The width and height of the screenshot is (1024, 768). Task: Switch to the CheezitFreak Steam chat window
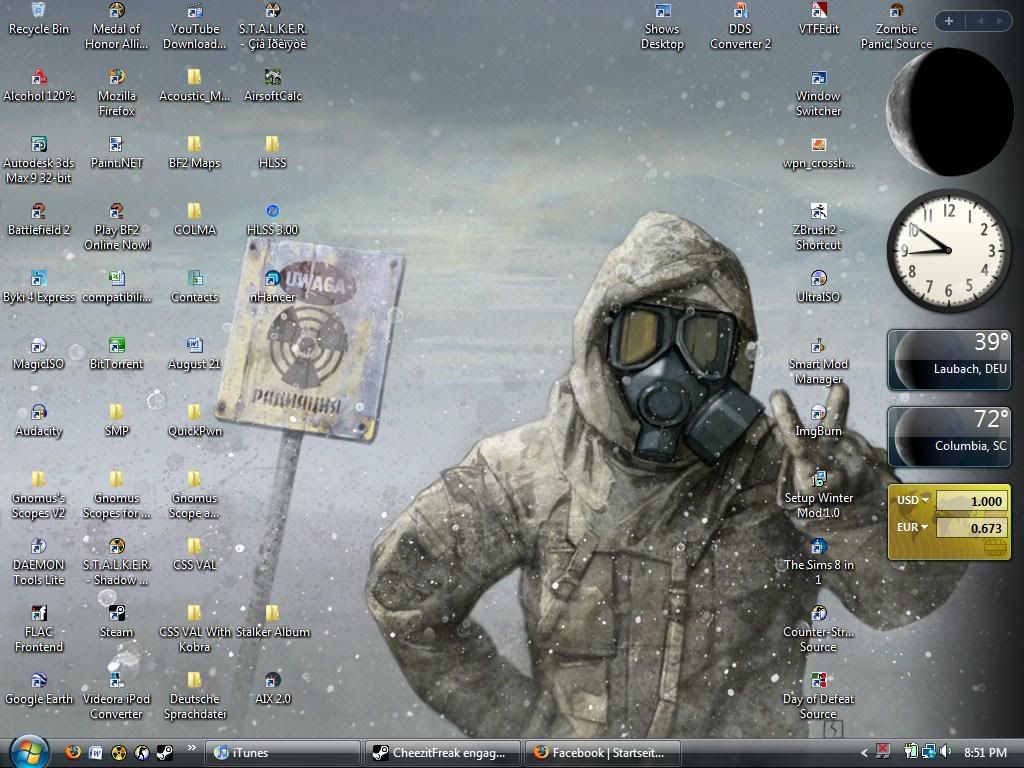pos(442,752)
